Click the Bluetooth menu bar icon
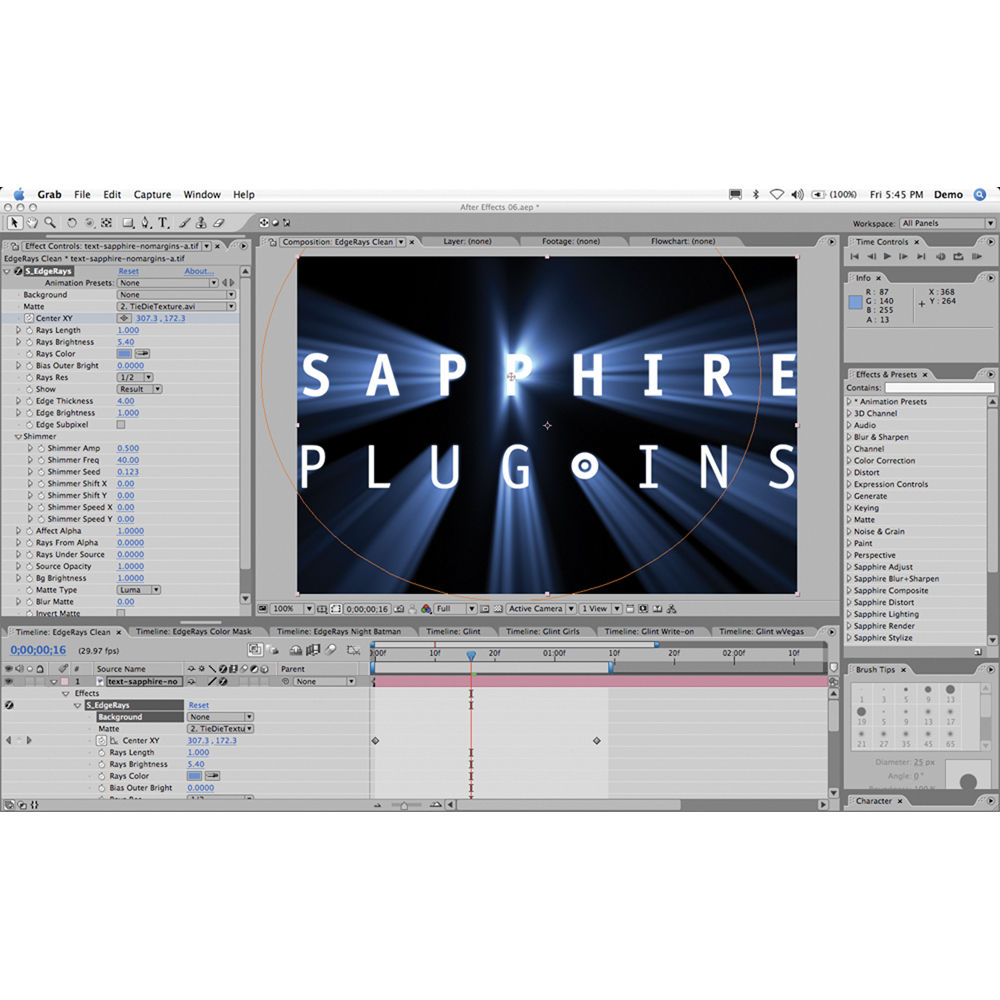Viewport: 1000px width, 1000px height. pos(756,195)
